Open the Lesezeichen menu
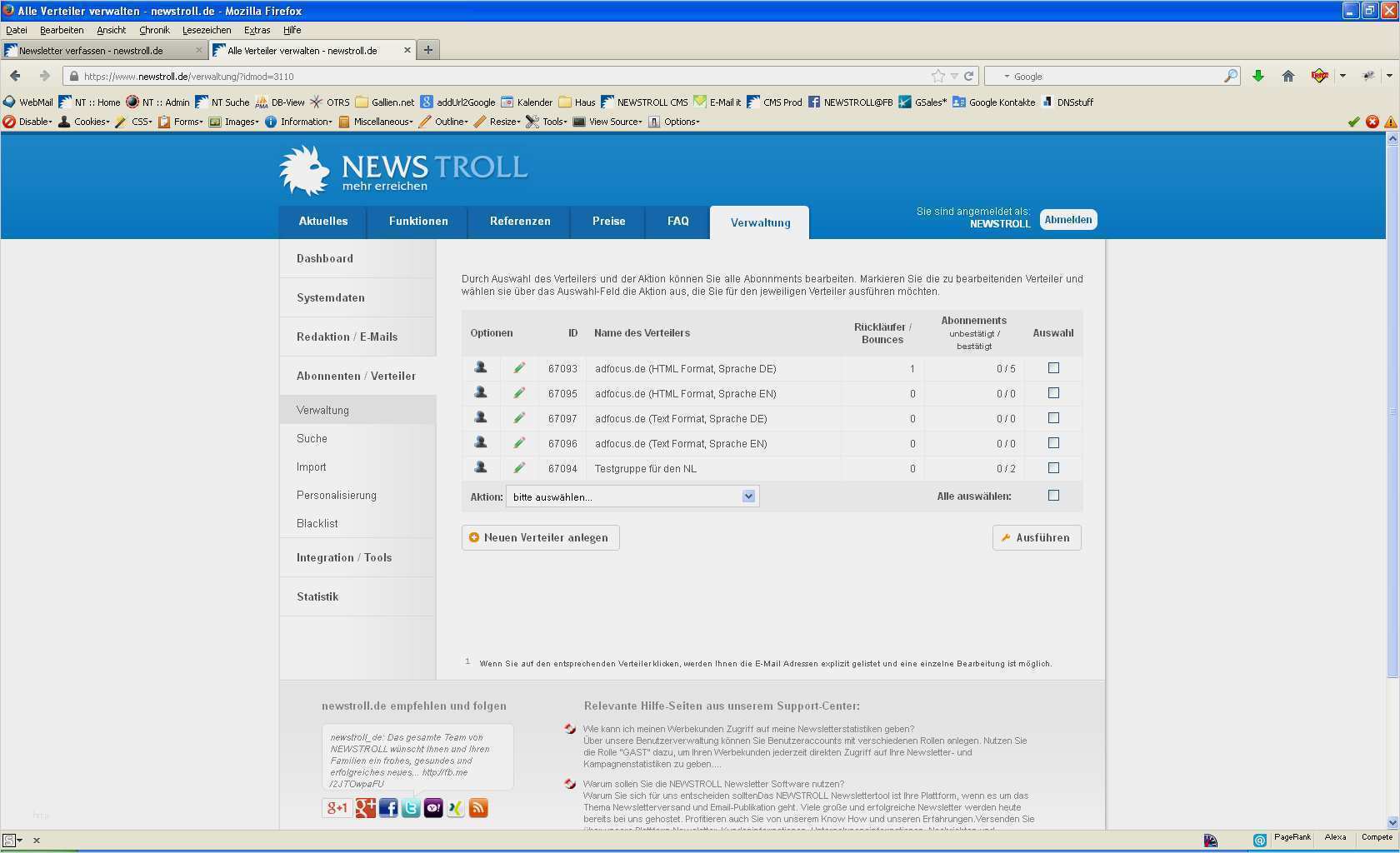 (x=207, y=30)
